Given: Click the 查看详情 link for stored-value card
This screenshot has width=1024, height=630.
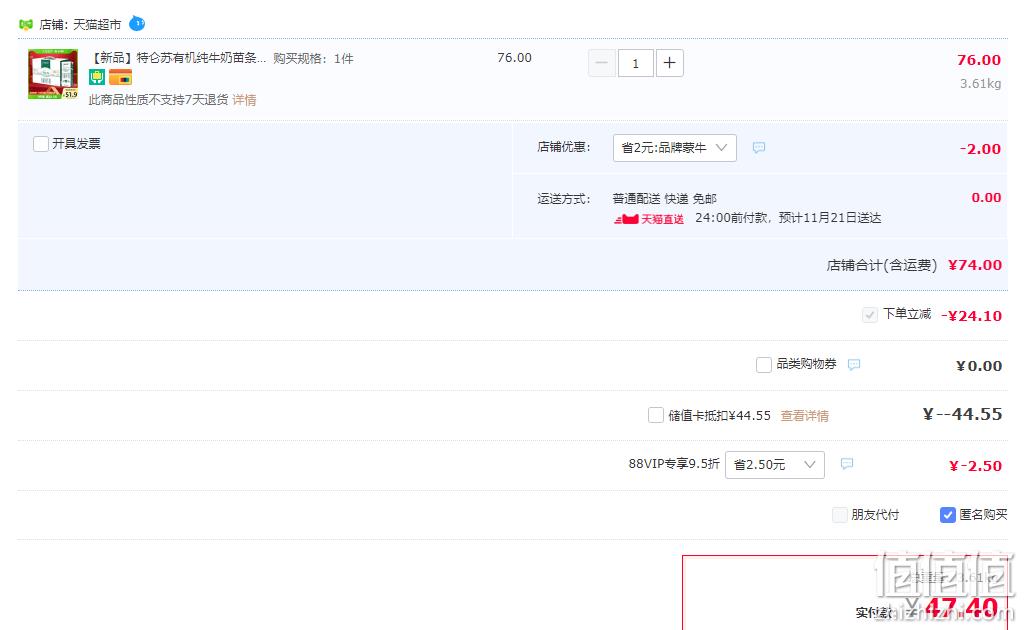Looking at the screenshot, I should pyautogui.click(x=805, y=416).
